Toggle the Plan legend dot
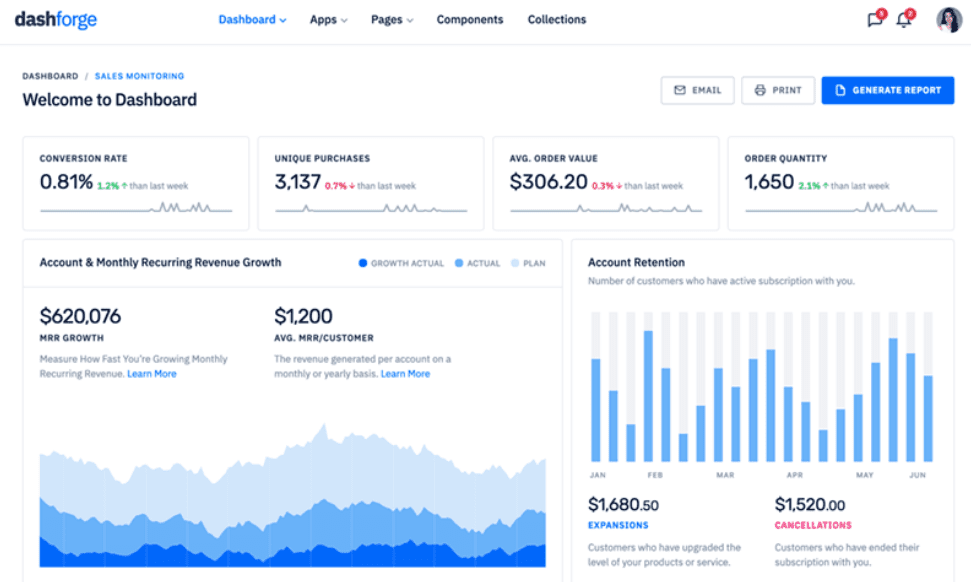The width and height of the screenshot is (971, 582). tap(515, 263)
